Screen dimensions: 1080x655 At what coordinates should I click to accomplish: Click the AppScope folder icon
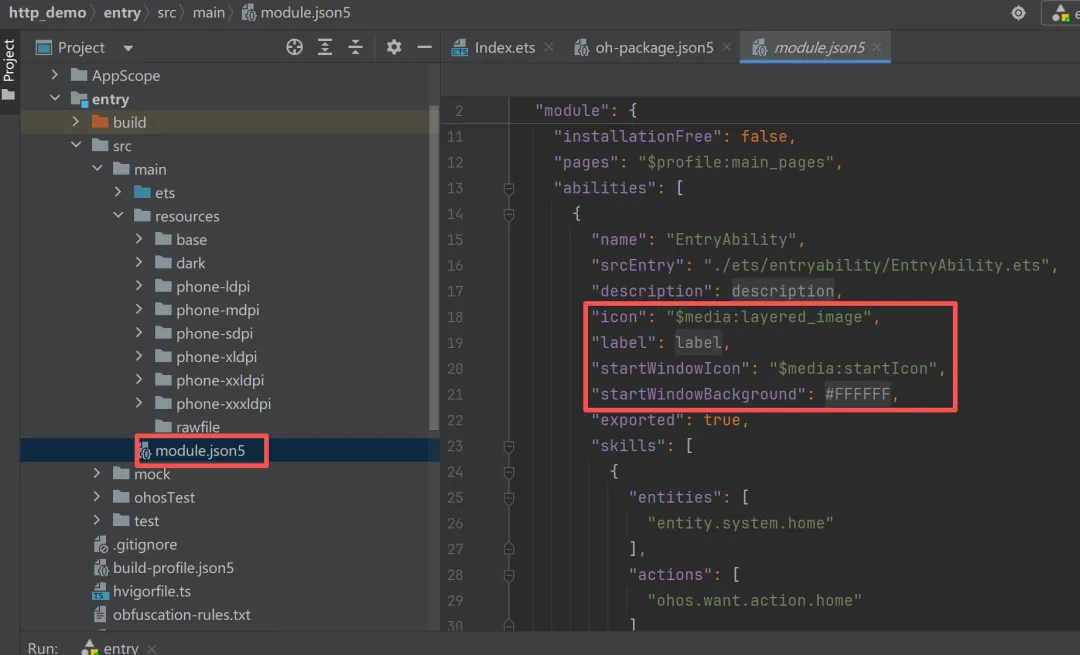click(x=79, y=74)
